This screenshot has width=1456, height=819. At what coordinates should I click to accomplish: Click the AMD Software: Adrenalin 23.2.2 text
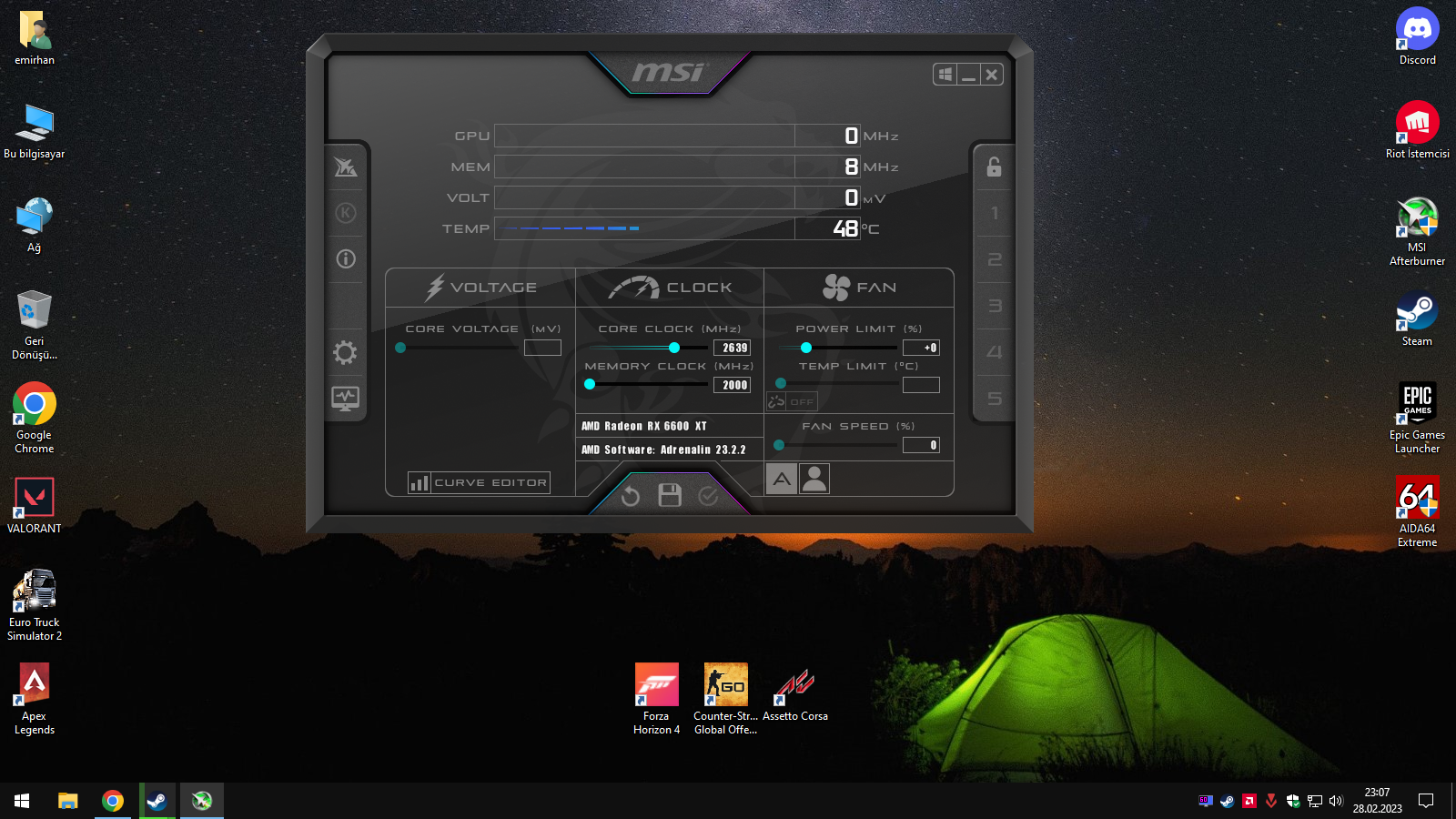click(663, 450)
